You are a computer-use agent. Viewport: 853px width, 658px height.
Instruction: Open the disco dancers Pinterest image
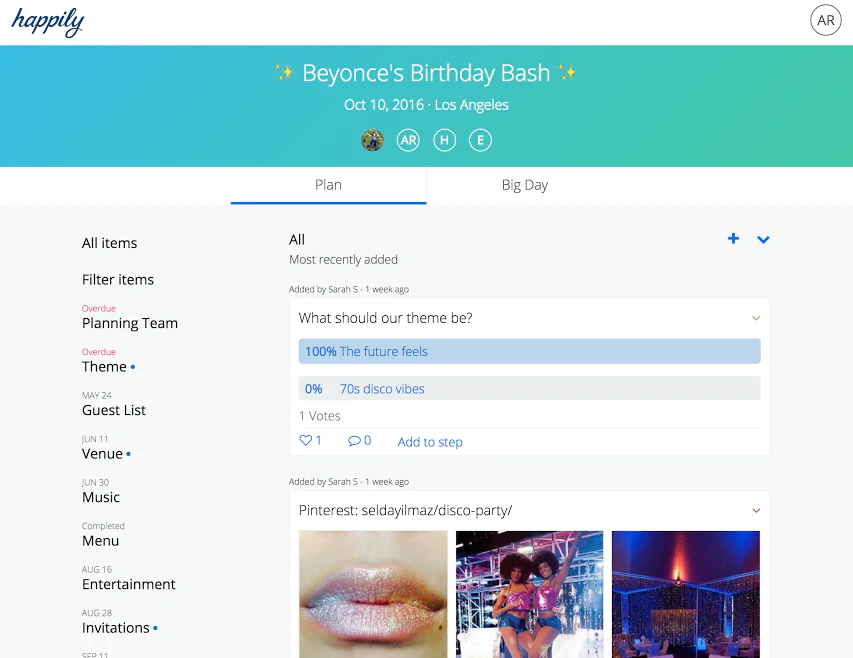click(529, 594)
